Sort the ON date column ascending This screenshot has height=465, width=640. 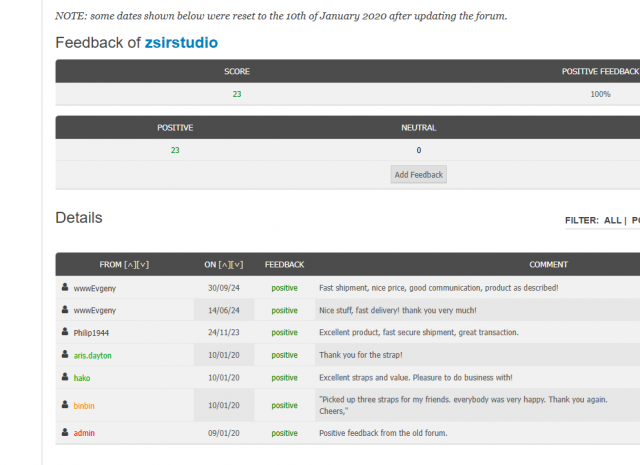coord(224,265)
